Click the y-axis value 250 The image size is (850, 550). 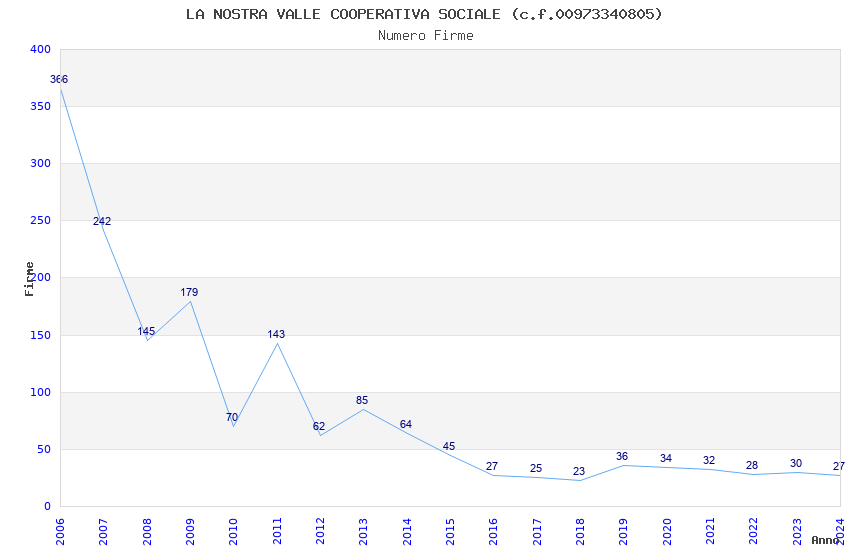[x=41, y=221]
